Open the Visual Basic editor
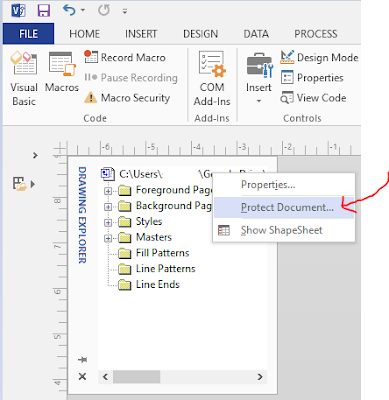This screenshot has height=400, width=389. click(x=24, y=79)
